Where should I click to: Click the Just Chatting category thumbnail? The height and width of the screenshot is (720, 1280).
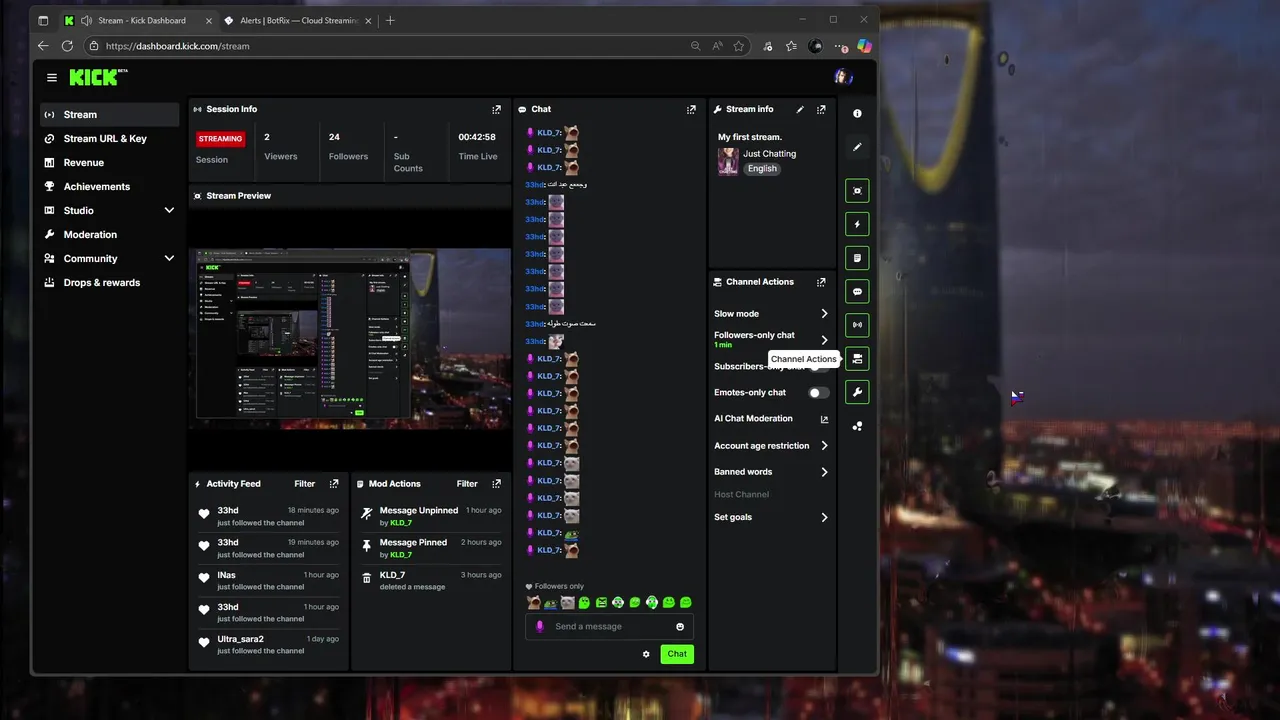(x=728, y=162)
